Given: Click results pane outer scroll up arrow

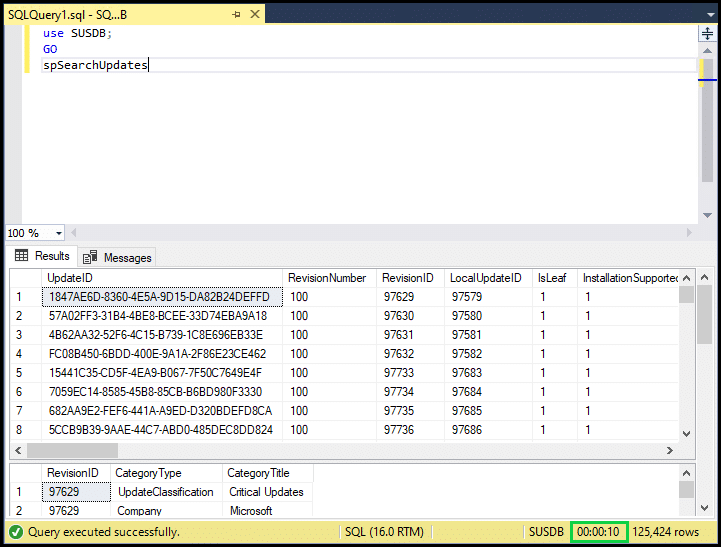Looking at the screenshot, I should point(704,277).
